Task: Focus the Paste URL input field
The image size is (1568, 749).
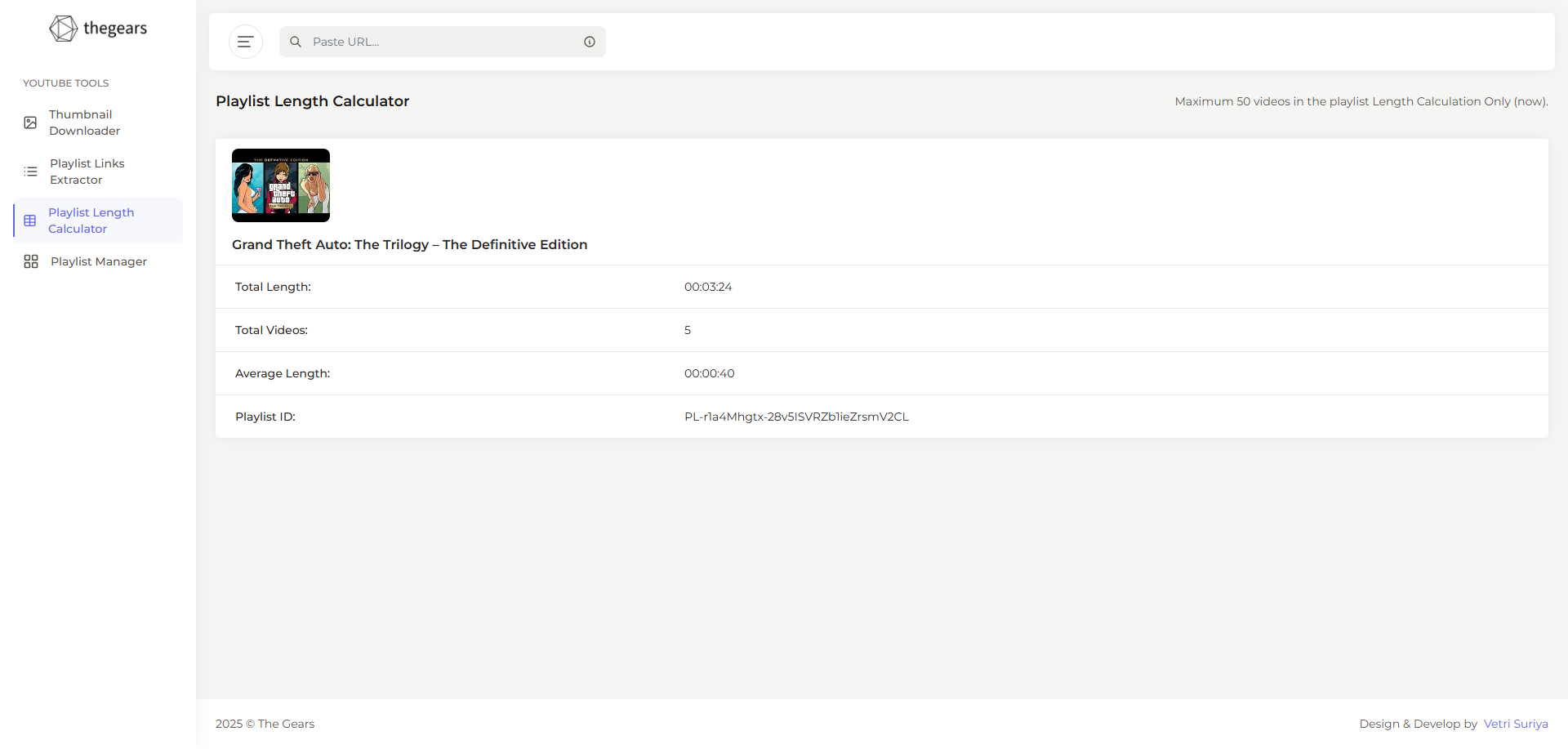Action: [x=441, y=42]
